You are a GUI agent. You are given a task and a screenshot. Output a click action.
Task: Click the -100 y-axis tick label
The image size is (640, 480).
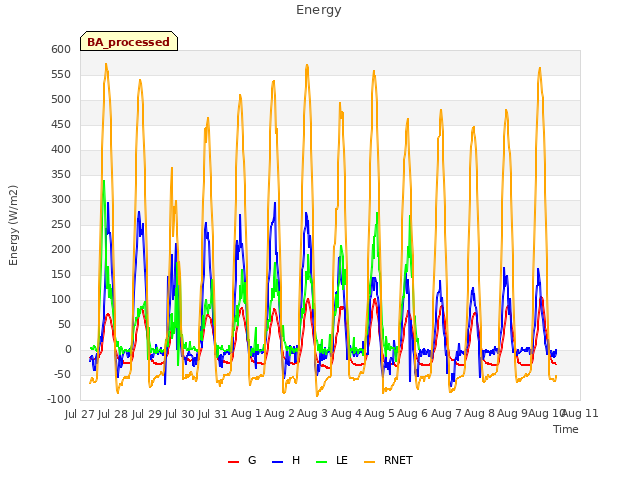click(x=60, y=400)
